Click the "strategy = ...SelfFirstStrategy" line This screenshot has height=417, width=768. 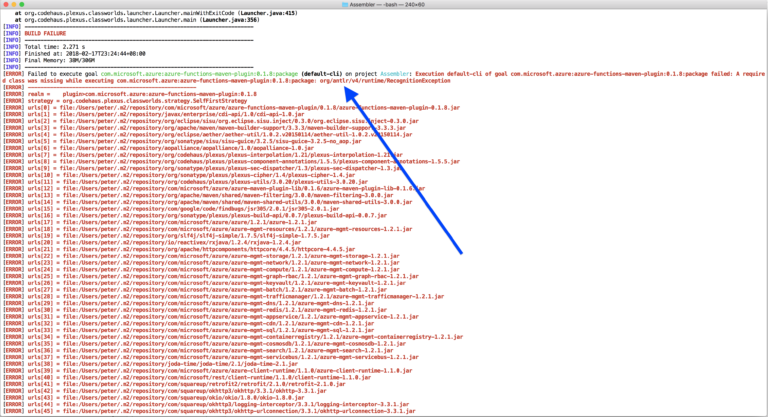tap(125, 101)
